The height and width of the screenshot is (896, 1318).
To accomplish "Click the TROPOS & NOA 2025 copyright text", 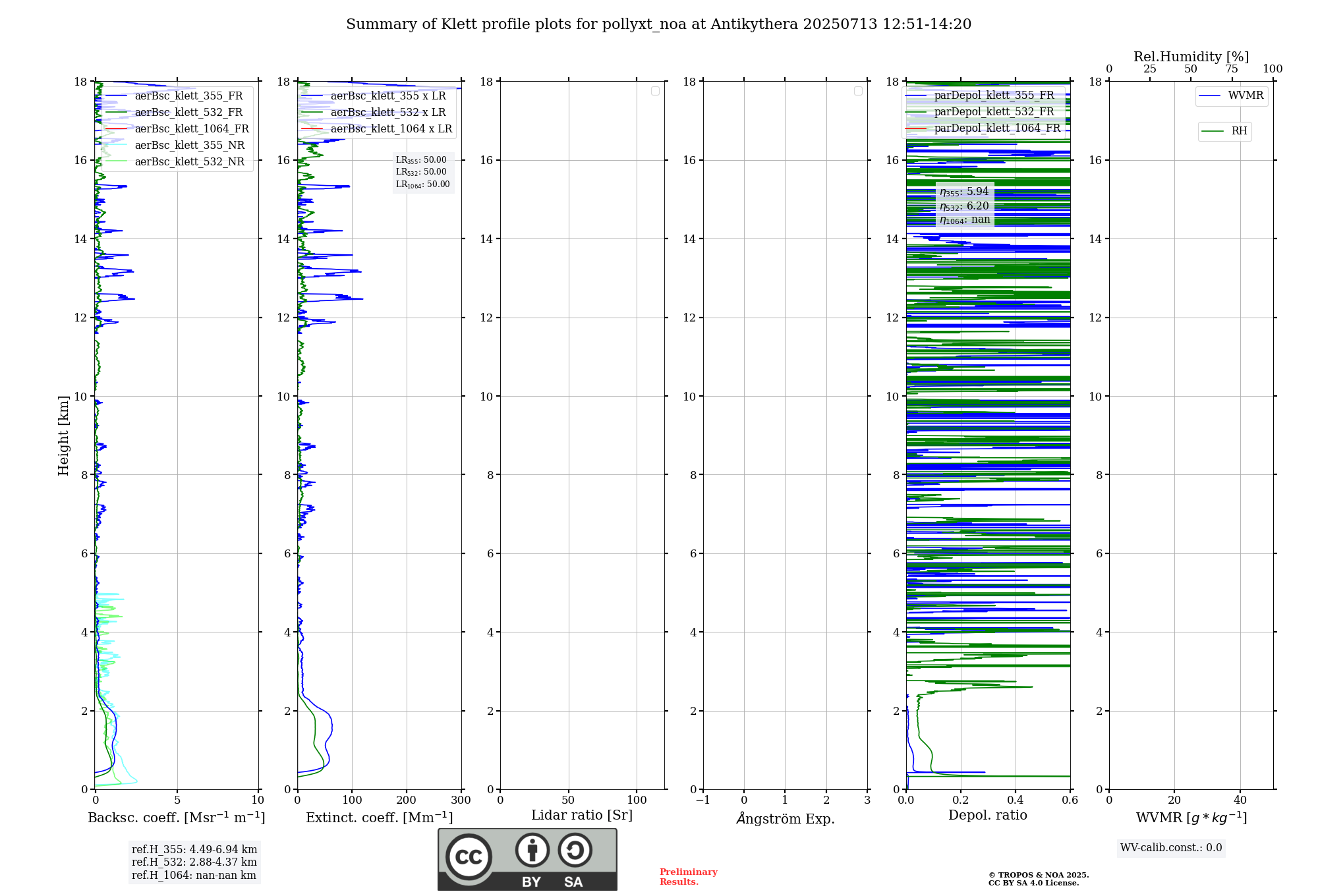I will 1039,876.
